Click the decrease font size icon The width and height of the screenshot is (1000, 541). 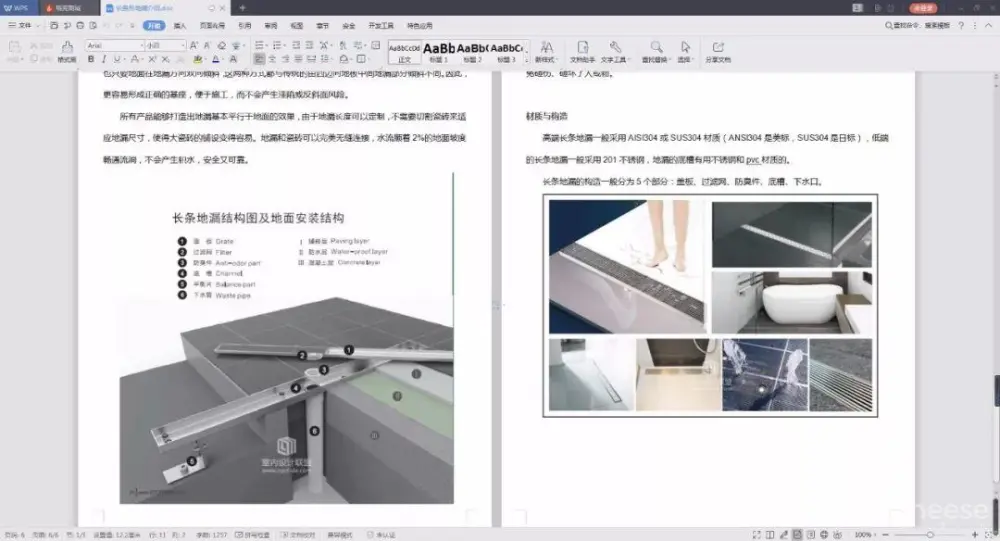207,45
